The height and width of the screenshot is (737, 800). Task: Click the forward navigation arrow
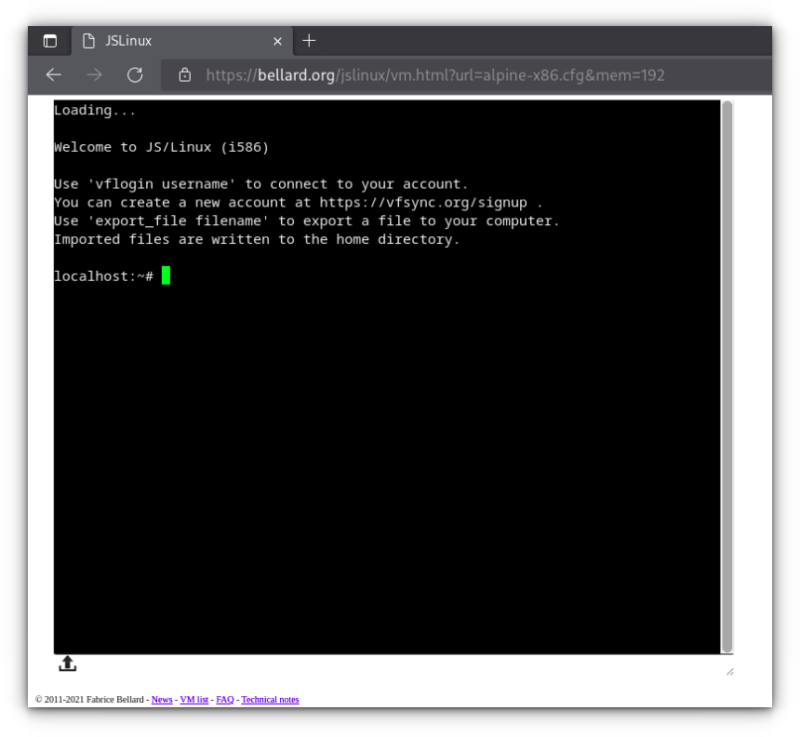click(x=94, y=75)
